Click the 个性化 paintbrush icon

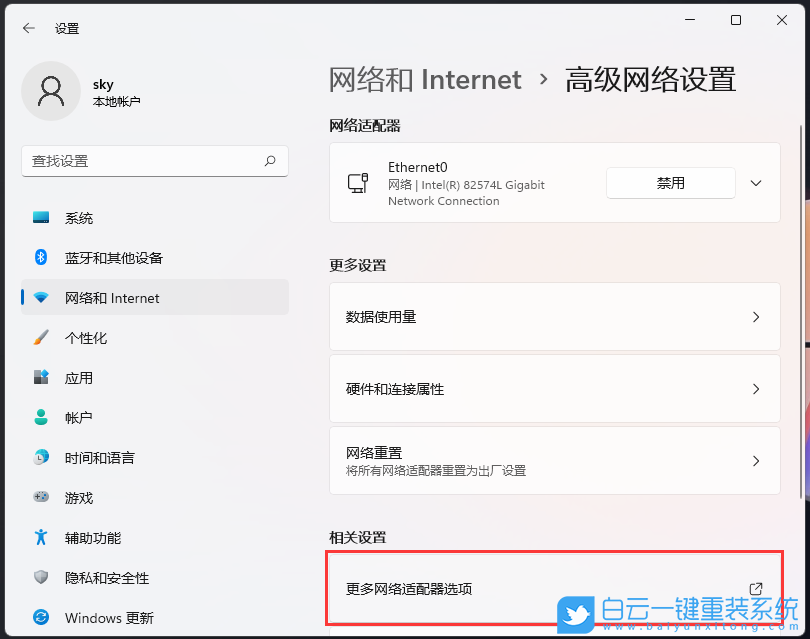pos(40,337)
